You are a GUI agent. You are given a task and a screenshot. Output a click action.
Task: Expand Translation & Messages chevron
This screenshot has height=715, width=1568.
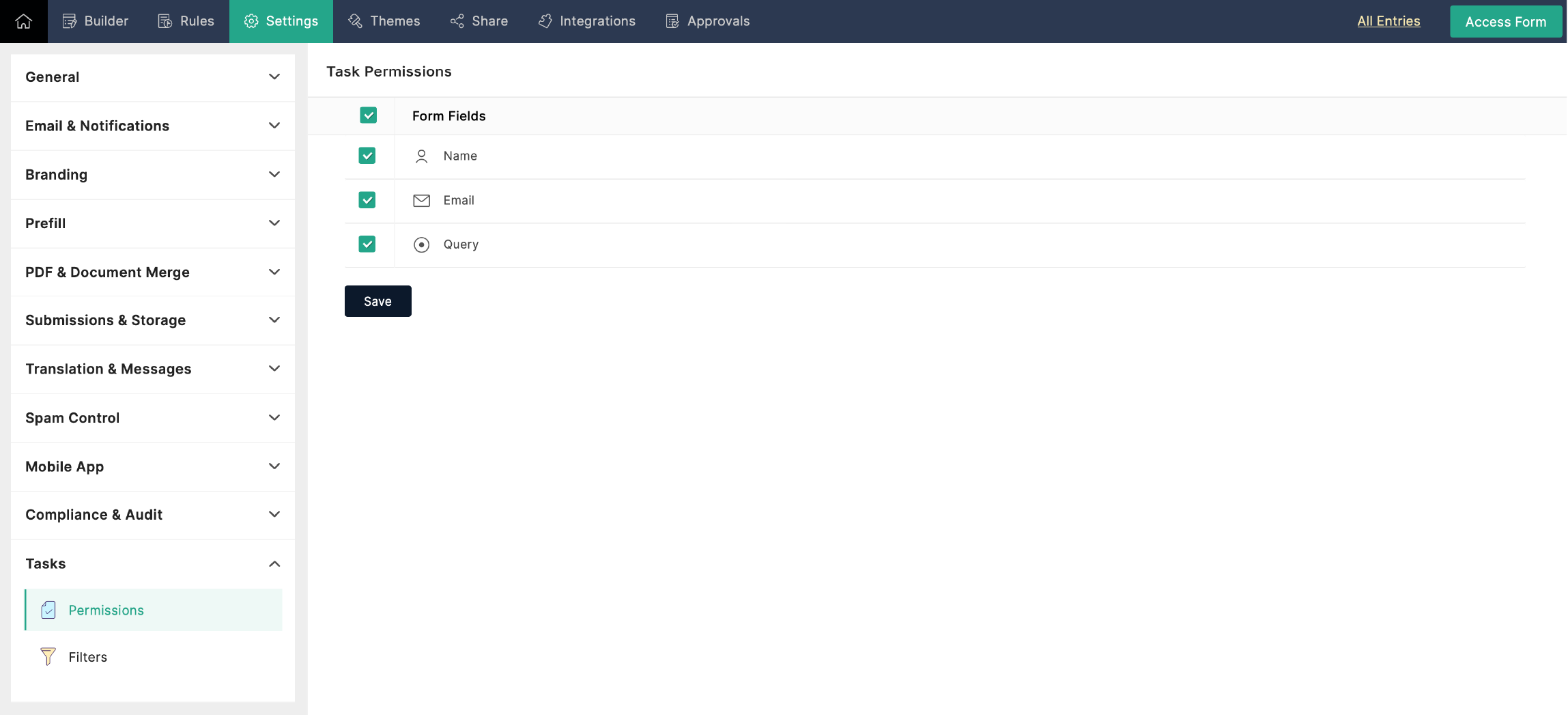pos(274,369)
